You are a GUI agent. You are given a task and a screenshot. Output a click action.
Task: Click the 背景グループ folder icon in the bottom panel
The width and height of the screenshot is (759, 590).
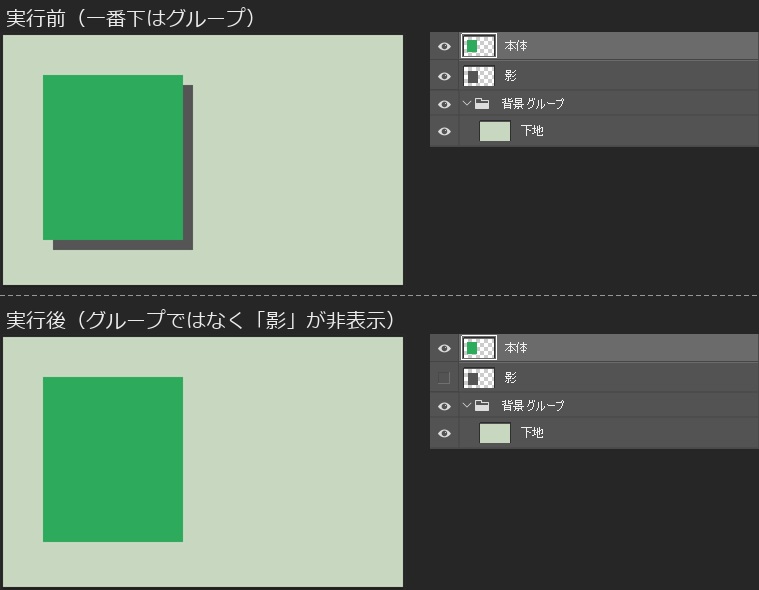(482, 405)
